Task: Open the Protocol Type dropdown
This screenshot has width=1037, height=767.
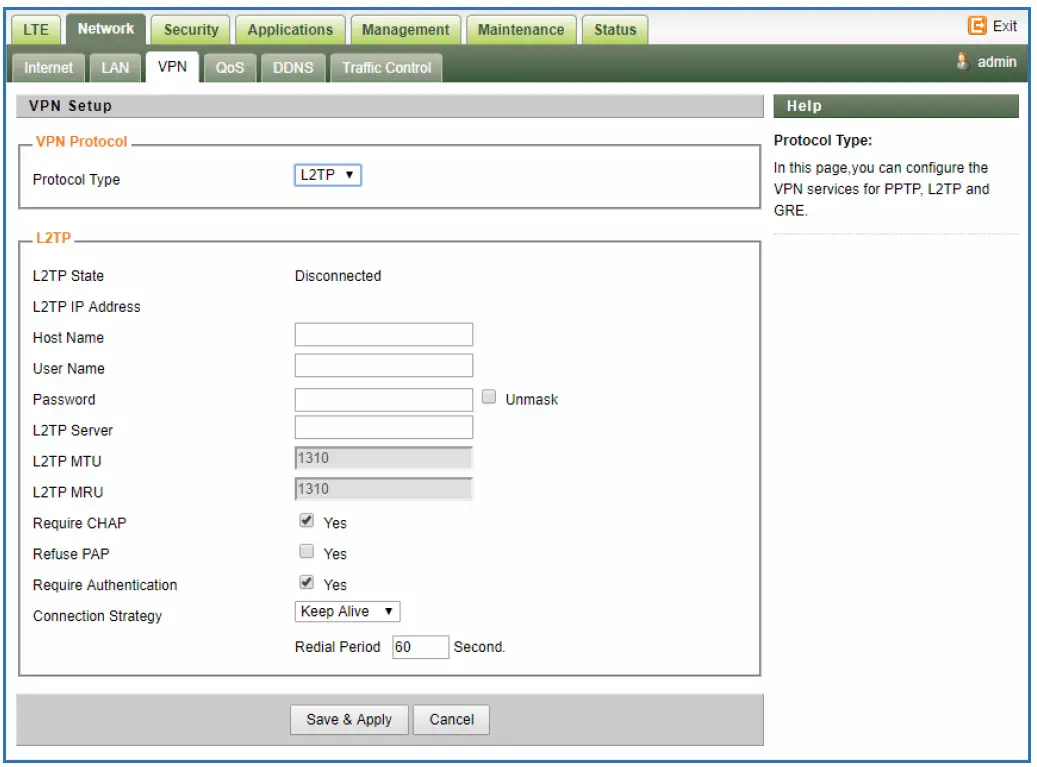Action: pyautogui.click(x=327, y=176)
